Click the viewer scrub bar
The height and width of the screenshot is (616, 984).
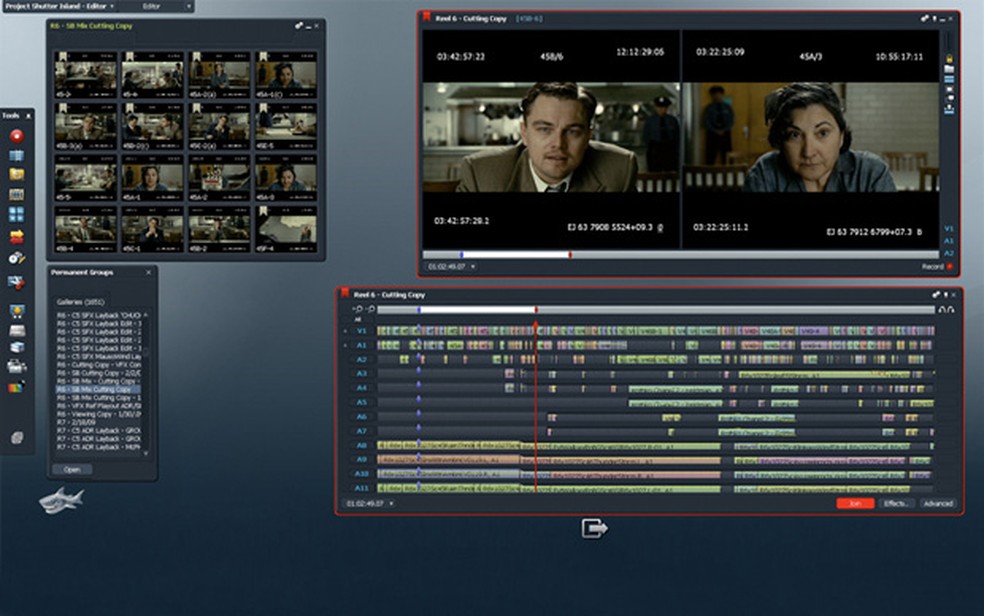(x=680, y=255)
